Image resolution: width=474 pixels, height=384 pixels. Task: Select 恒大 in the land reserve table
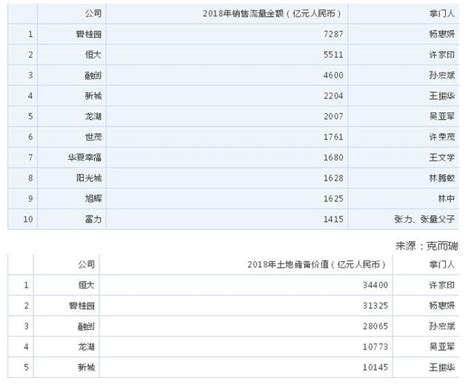pyautogui.click(x=86, y=285)
